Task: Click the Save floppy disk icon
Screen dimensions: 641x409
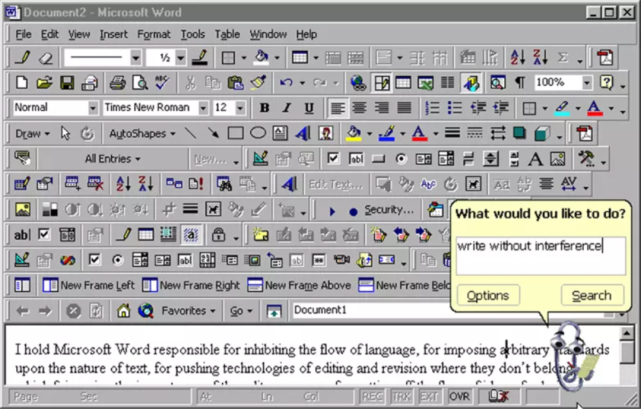Action: point(67,83)
